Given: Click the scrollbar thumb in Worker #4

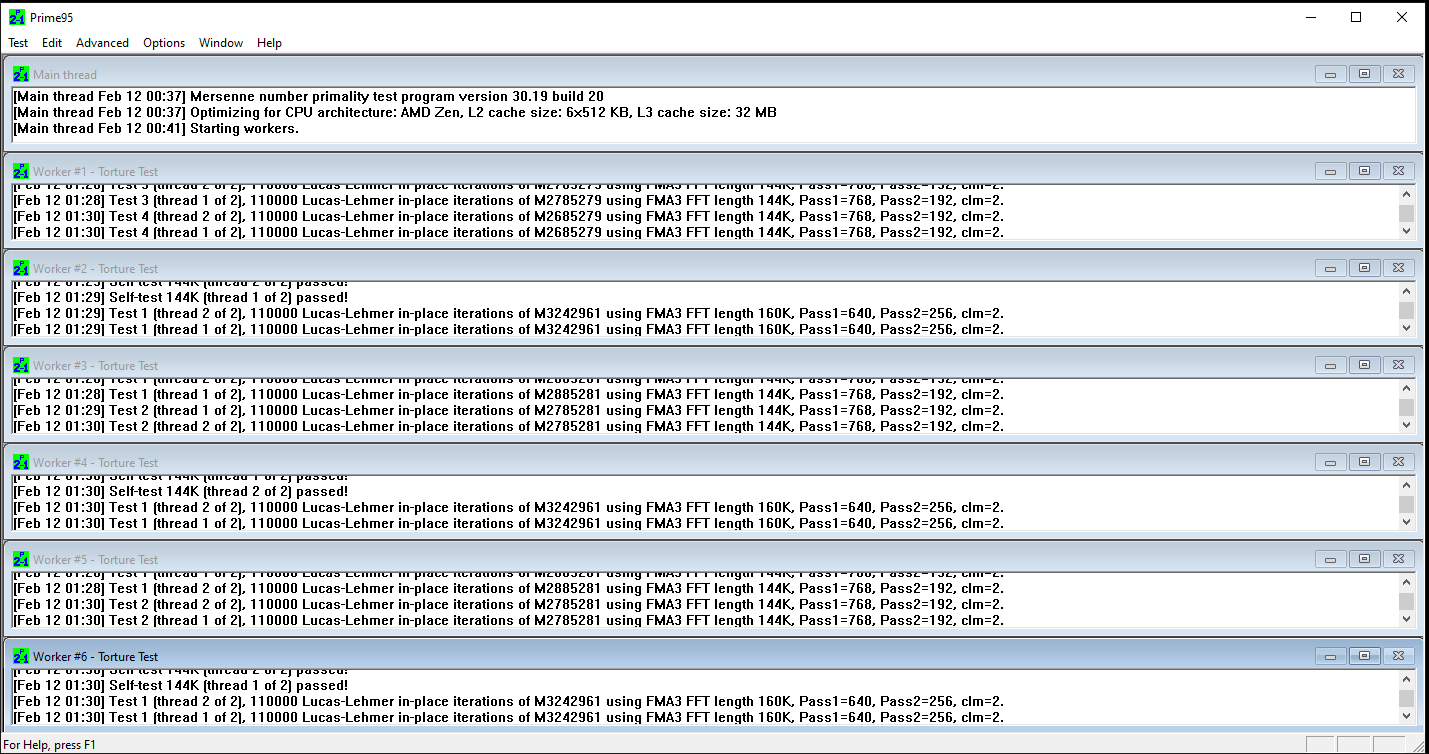Looking at the screenshot, I should click(1406, 505).
